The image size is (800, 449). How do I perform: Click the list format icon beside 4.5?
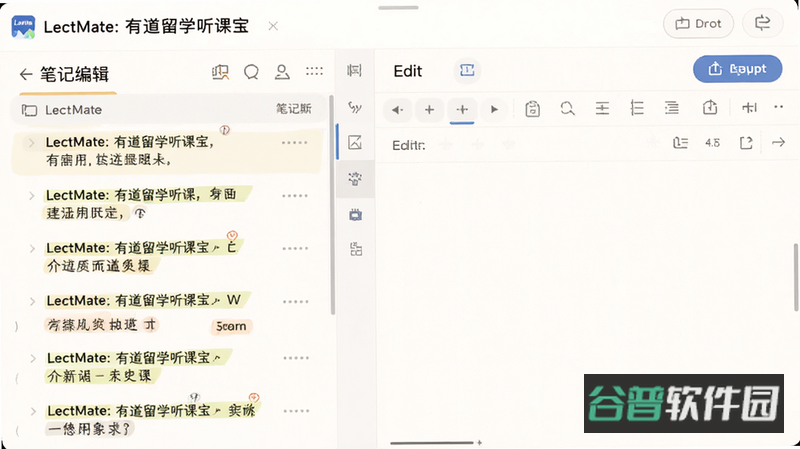point(681,143)
